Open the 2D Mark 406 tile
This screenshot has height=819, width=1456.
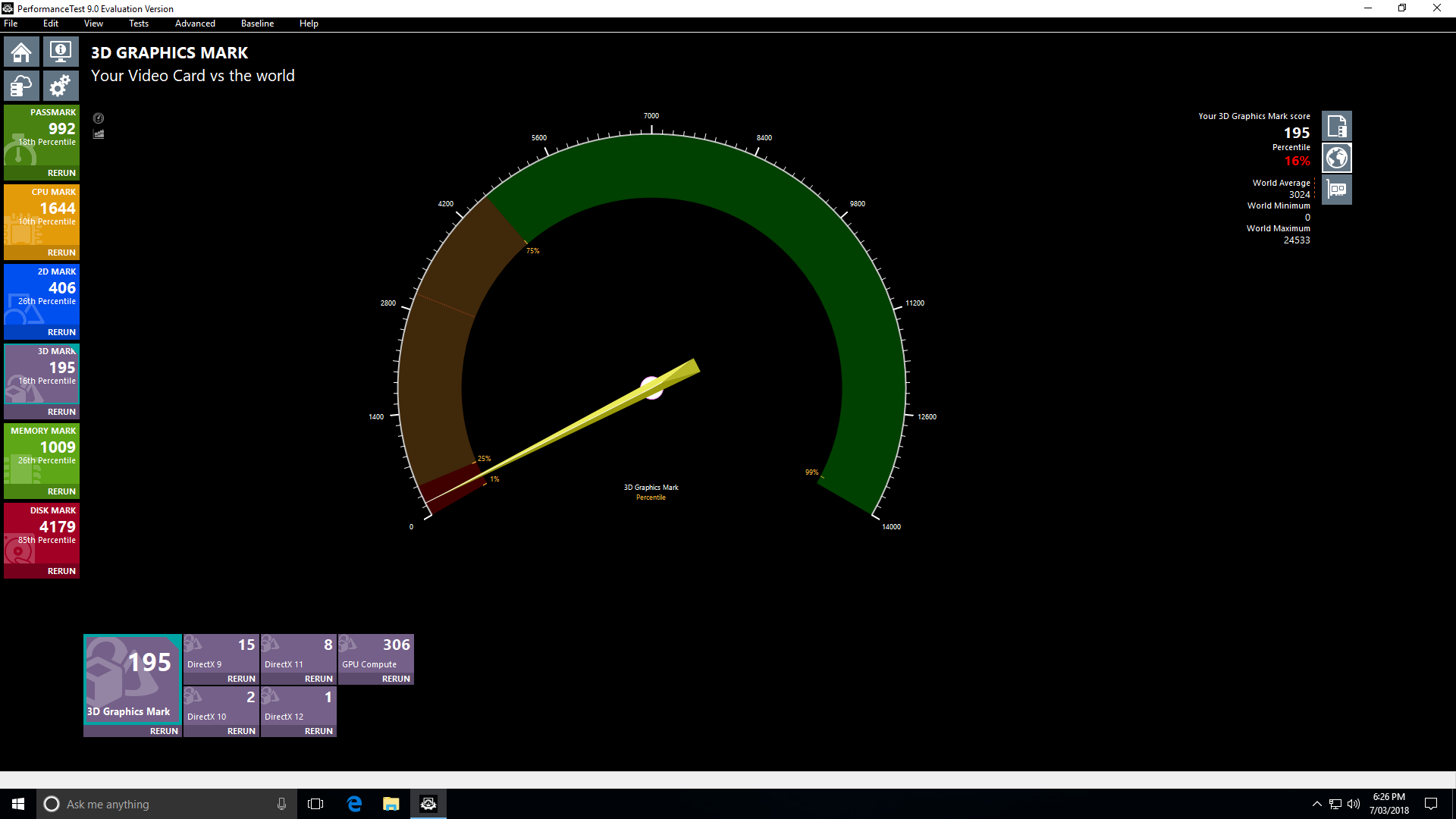pos(42,294)
